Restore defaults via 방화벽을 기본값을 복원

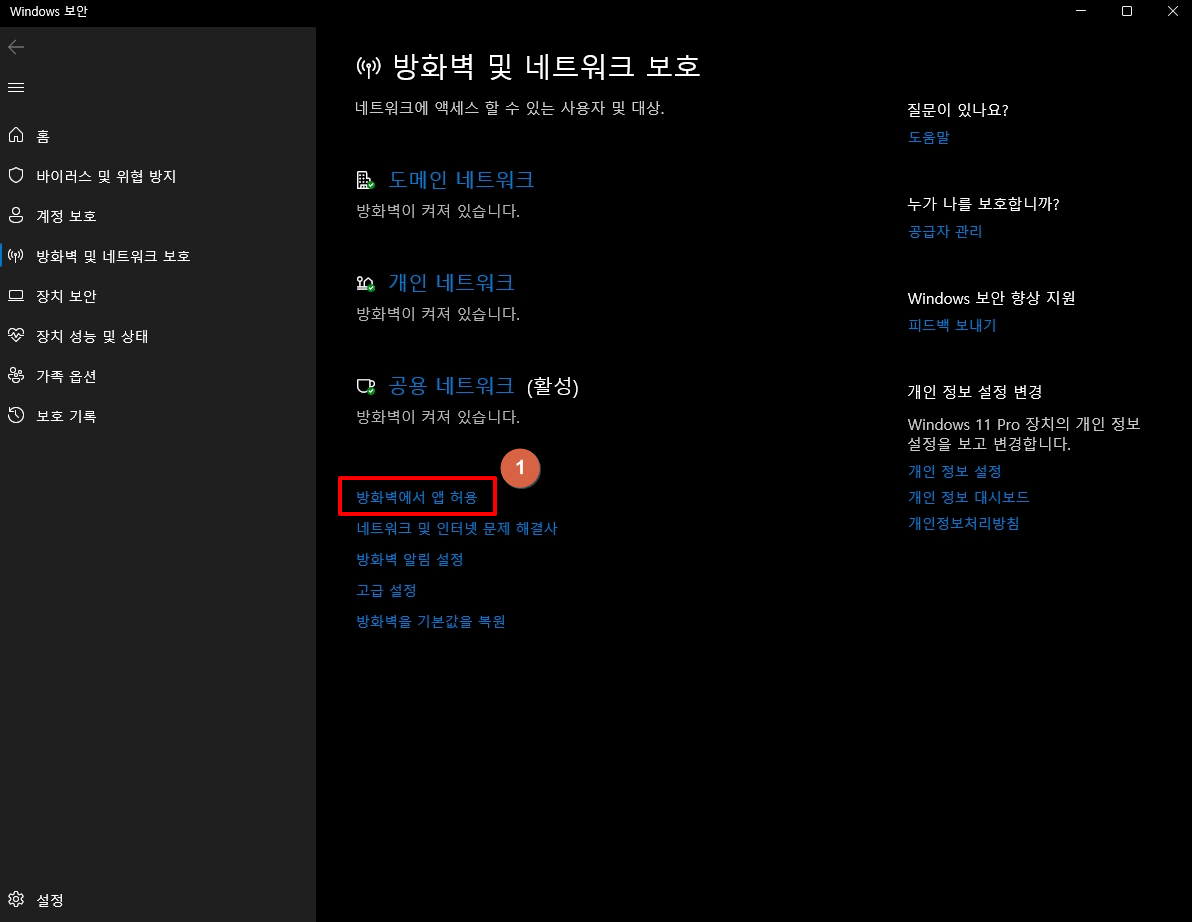tap(430, 621)
